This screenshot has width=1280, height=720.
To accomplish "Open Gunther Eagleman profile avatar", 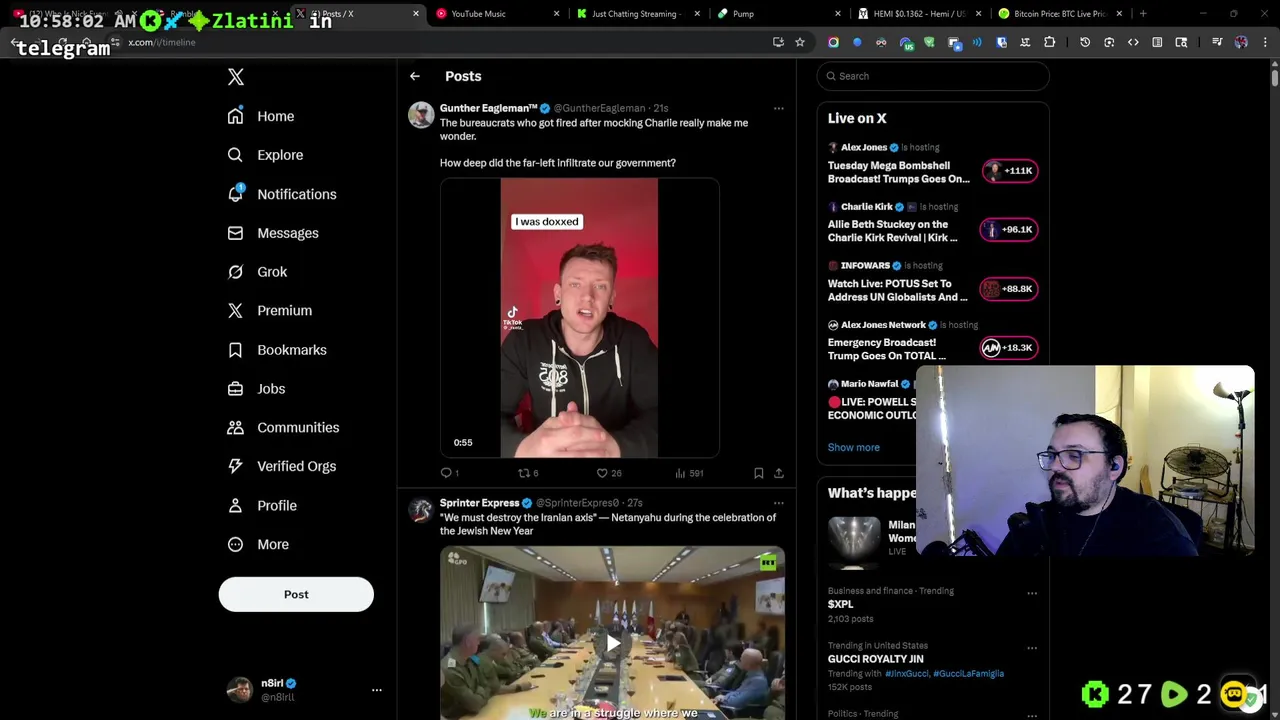I will 421,114.
